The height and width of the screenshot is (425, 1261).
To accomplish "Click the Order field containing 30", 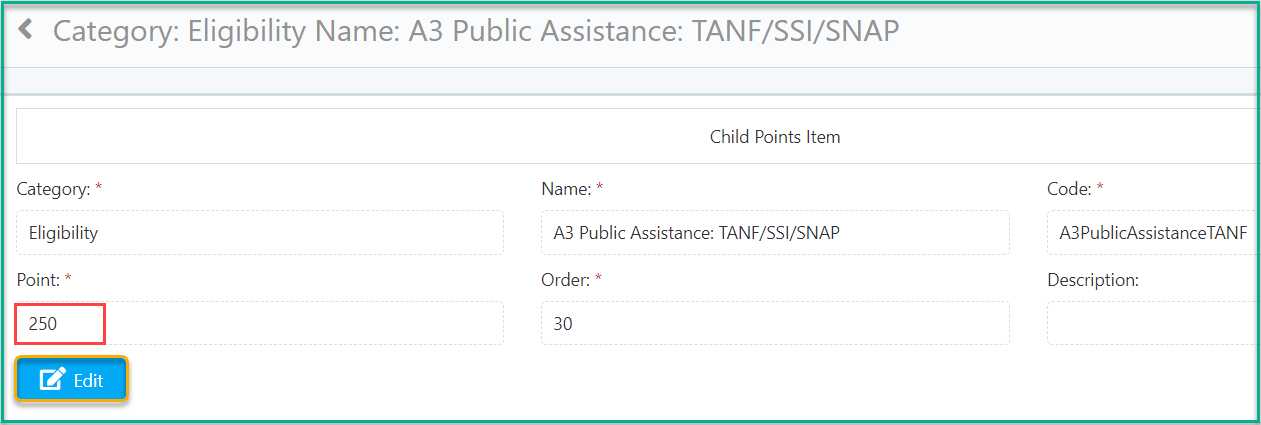I will [x=775, y=324].
